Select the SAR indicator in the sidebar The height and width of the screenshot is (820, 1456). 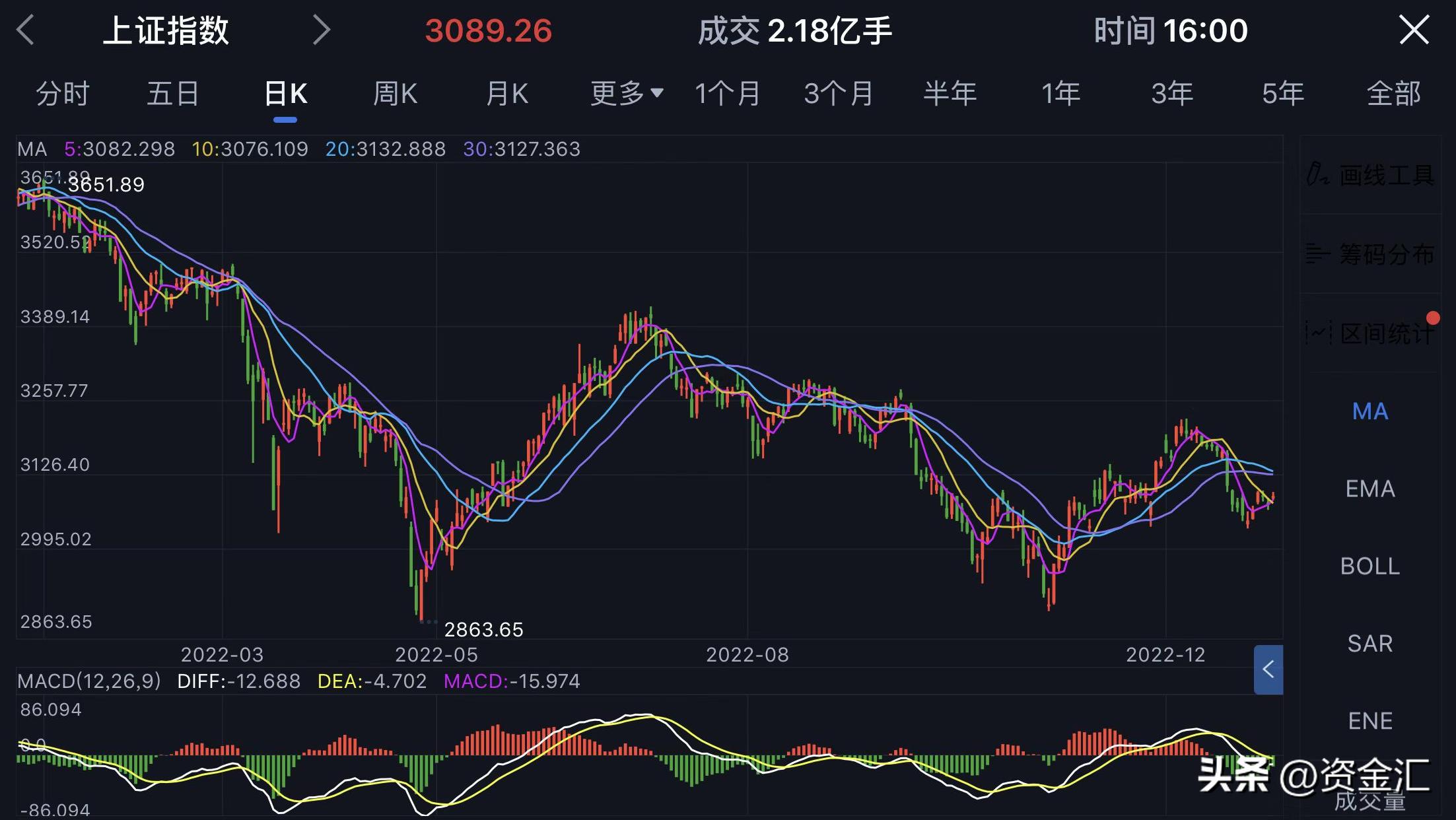click(1369, 643)
